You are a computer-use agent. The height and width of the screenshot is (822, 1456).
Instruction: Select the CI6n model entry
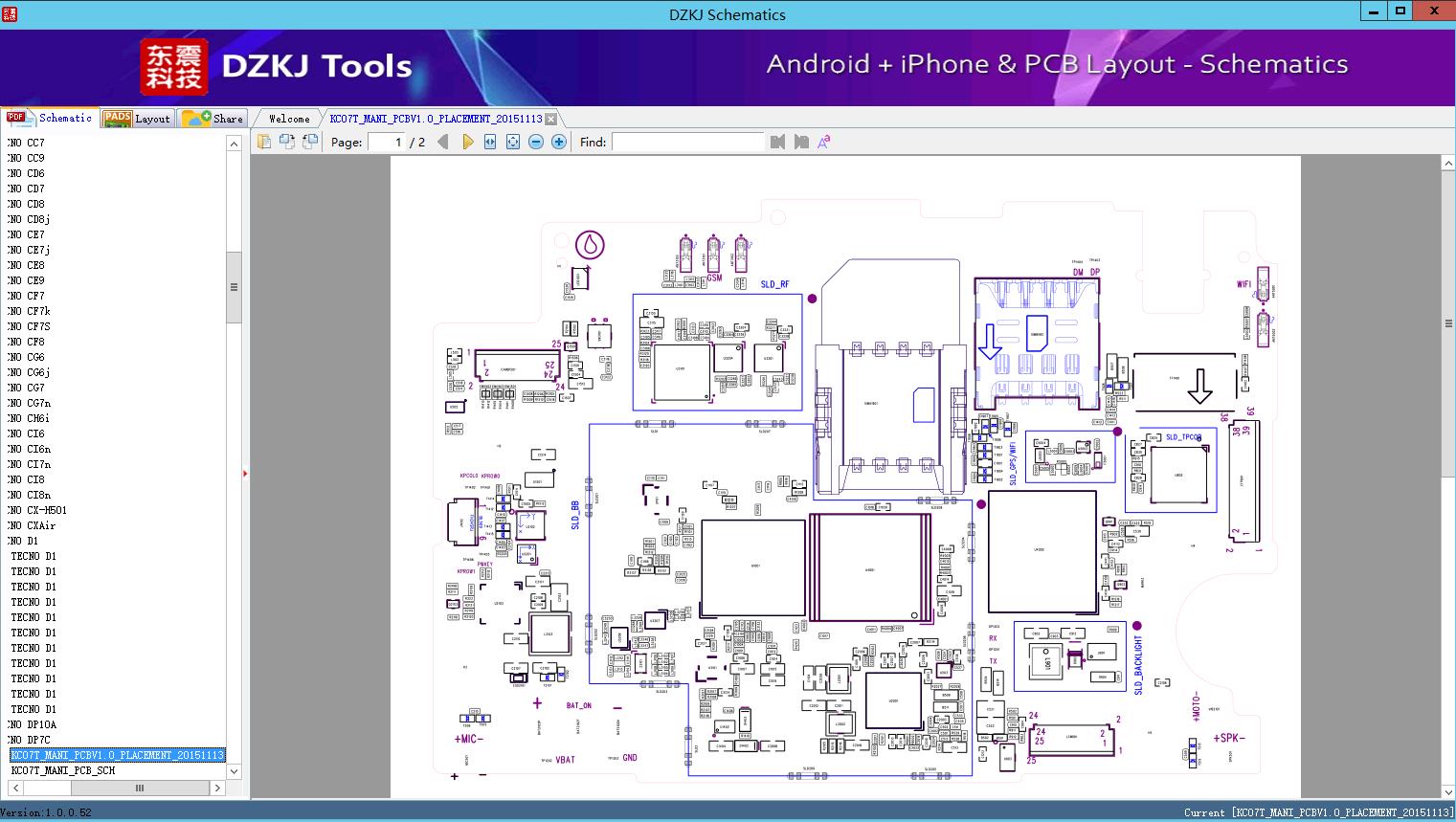click(x=29, y=449)
